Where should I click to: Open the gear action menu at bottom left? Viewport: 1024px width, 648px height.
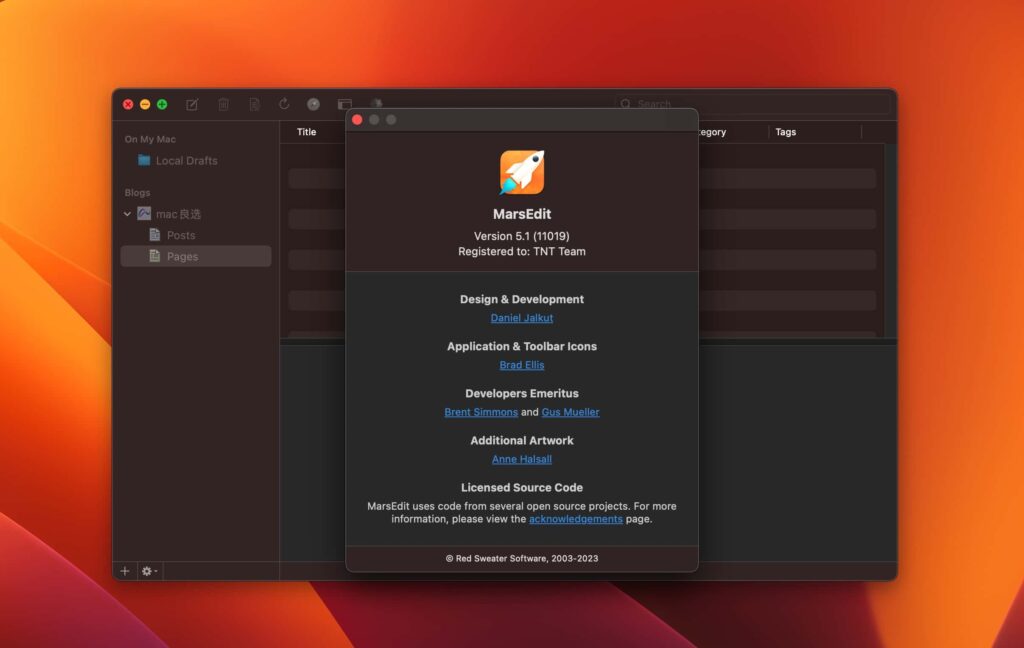point(148,571)
